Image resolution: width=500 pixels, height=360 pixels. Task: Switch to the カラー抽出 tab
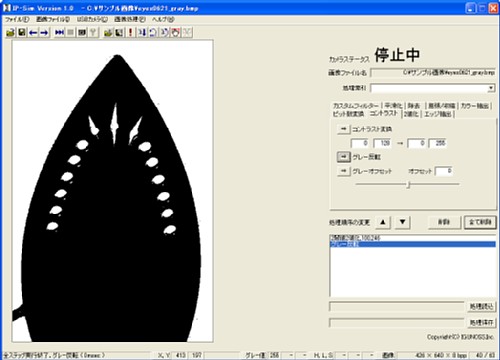pos(474,106)
